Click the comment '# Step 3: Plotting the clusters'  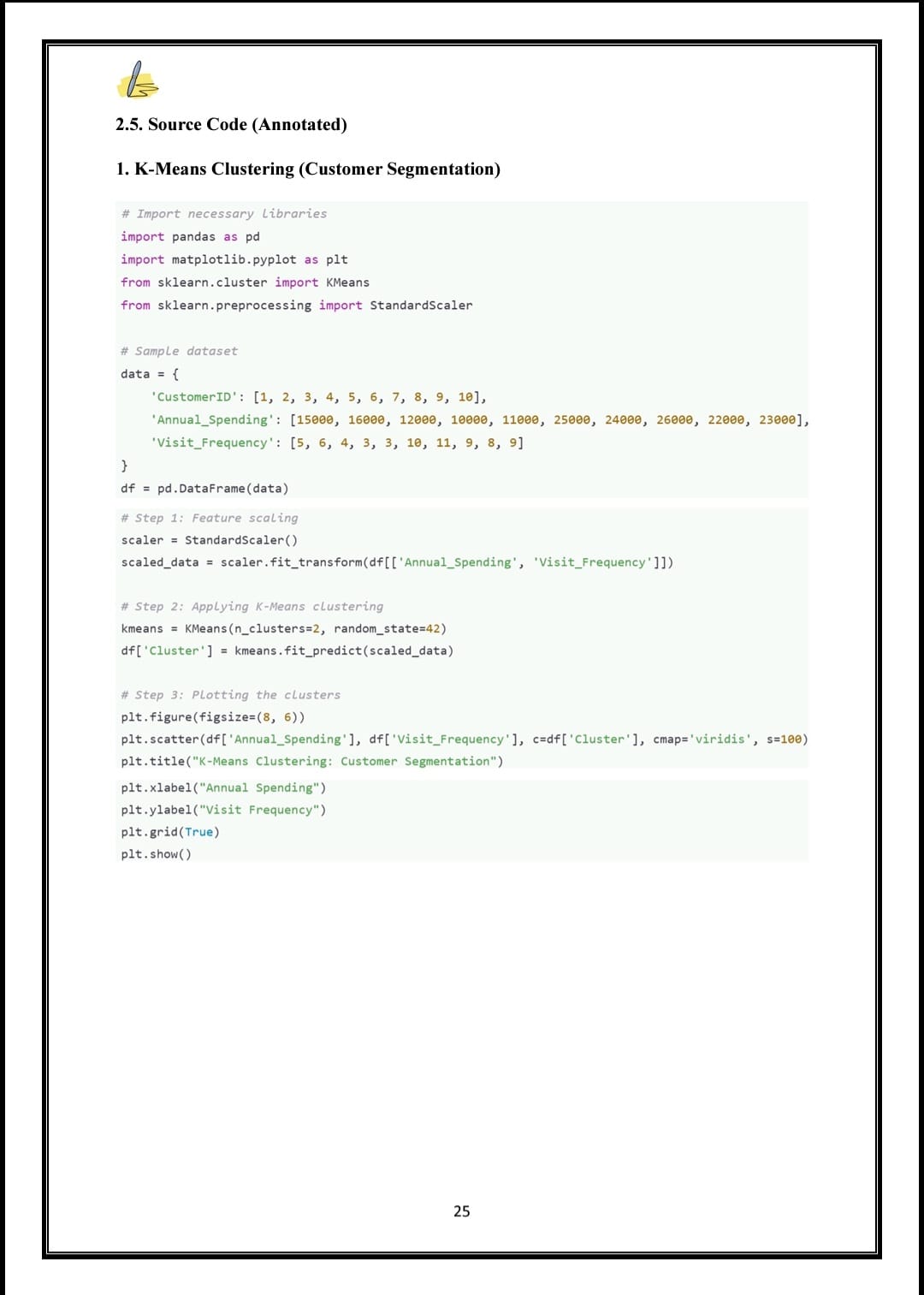click(x=231, y=695)
